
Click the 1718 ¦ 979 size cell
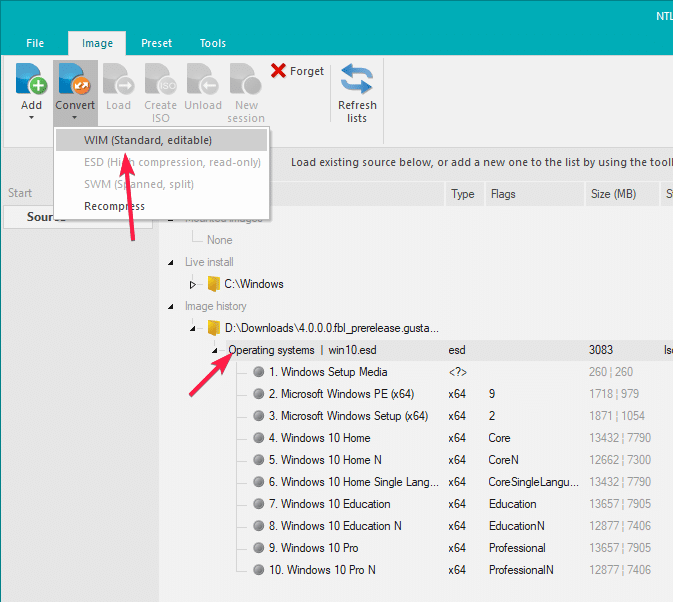[614, 393]
